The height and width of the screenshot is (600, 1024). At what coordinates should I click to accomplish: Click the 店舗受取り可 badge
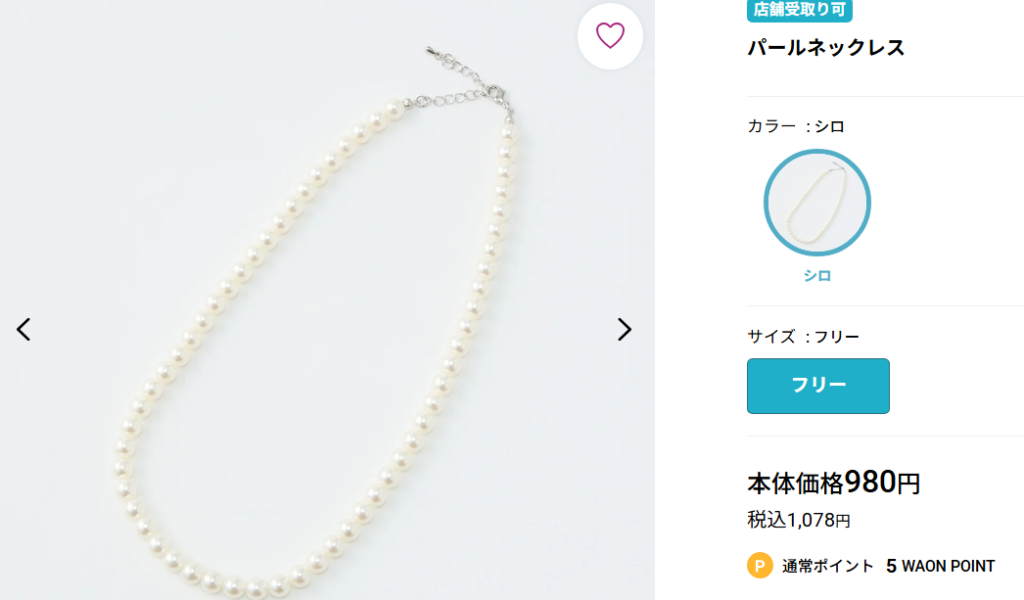coord(799,10)
